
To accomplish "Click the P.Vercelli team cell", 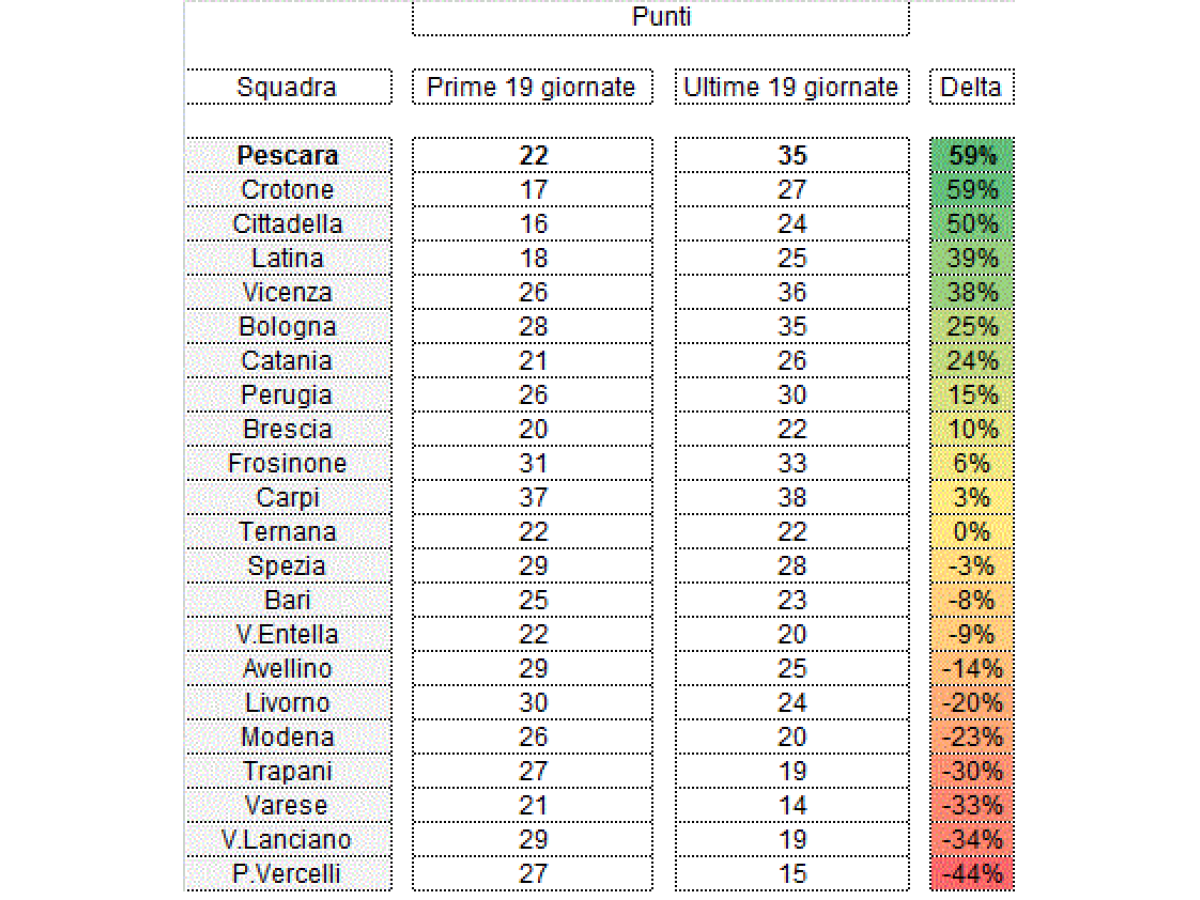I will pos(287,875).
